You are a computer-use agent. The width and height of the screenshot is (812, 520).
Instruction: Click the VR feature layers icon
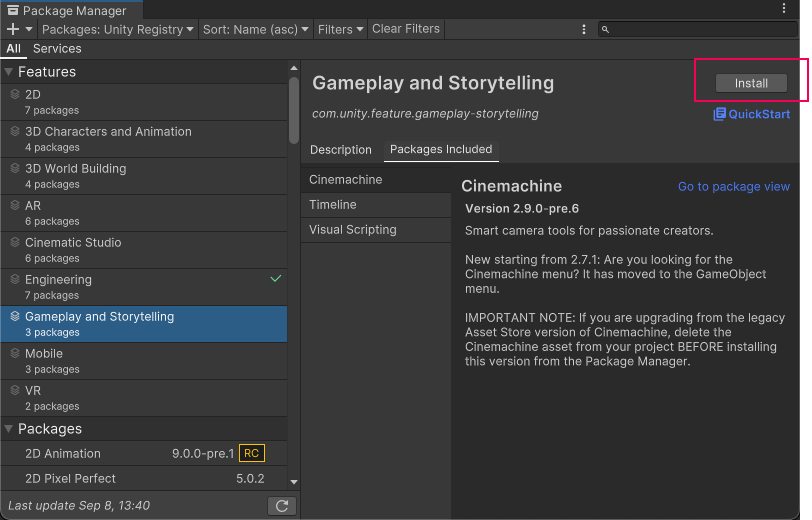15,390
